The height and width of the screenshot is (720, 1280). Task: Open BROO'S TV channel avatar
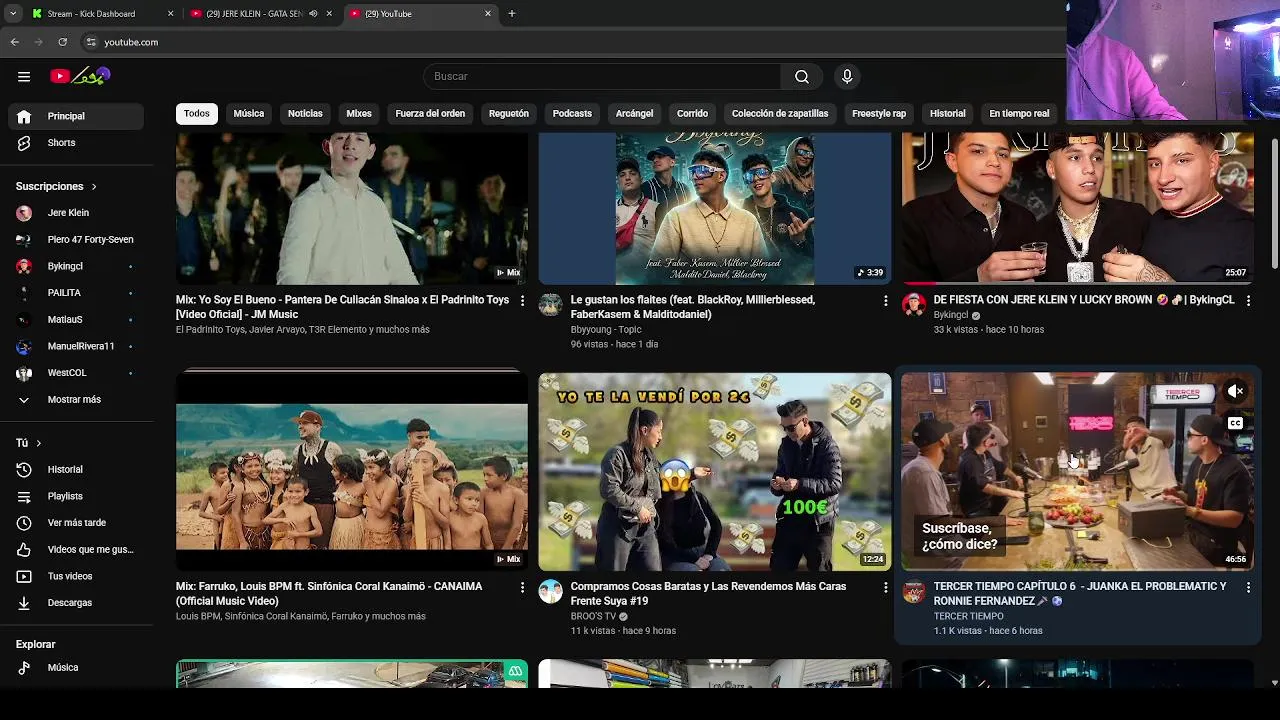click(x=551, y=592)
